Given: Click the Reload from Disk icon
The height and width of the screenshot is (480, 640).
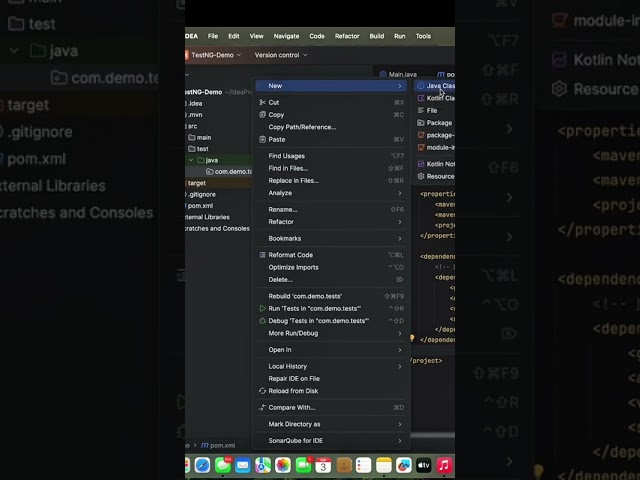Looking at the screenshot, I should (x=262, y=391).
